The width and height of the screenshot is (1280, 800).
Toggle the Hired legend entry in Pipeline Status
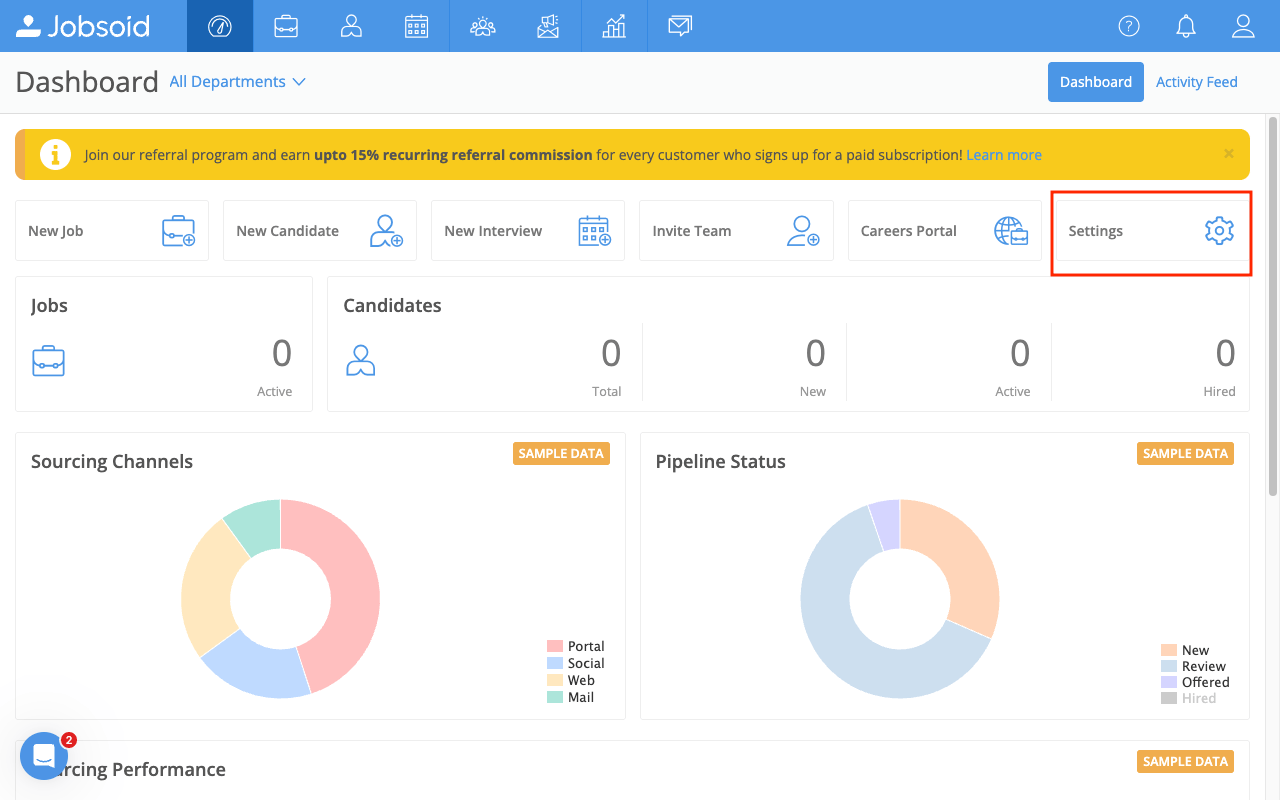[1189, 698]
